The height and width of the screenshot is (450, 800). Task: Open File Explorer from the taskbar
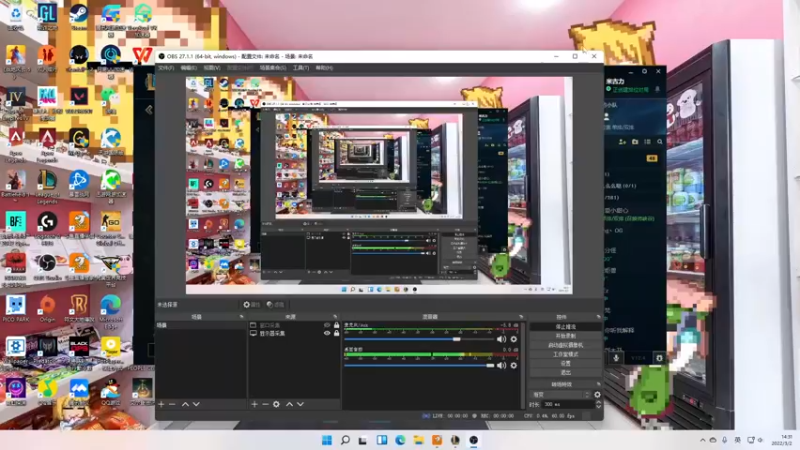(x=418, y=440)
